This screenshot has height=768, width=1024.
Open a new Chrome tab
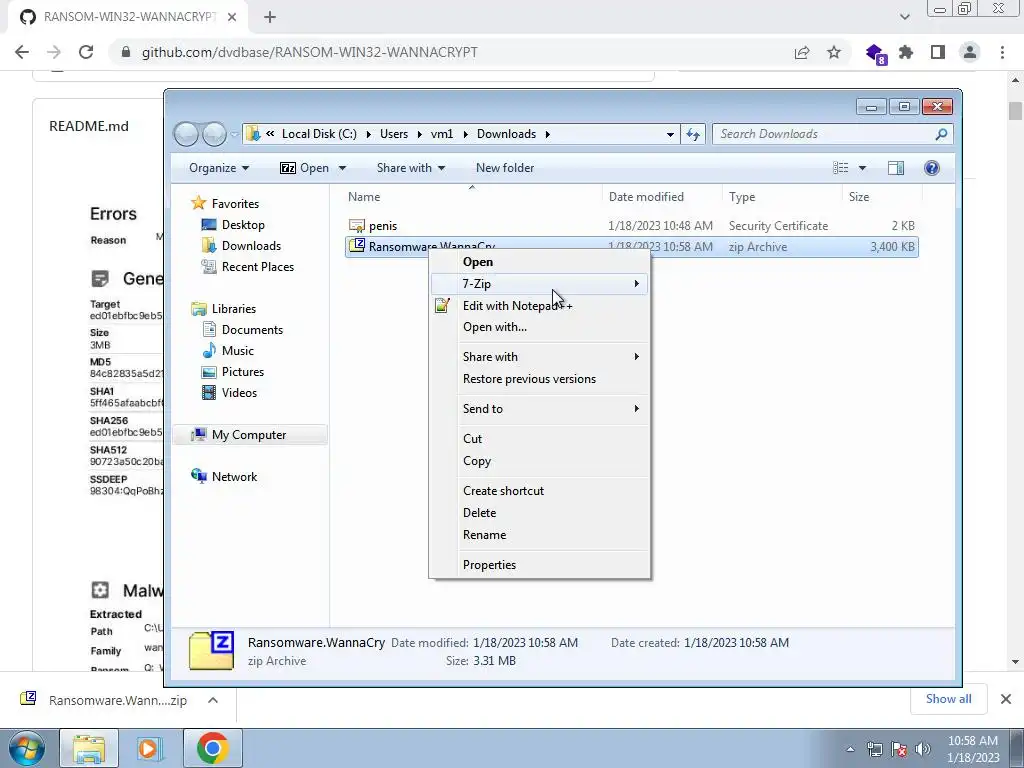(x=270, y=18)
